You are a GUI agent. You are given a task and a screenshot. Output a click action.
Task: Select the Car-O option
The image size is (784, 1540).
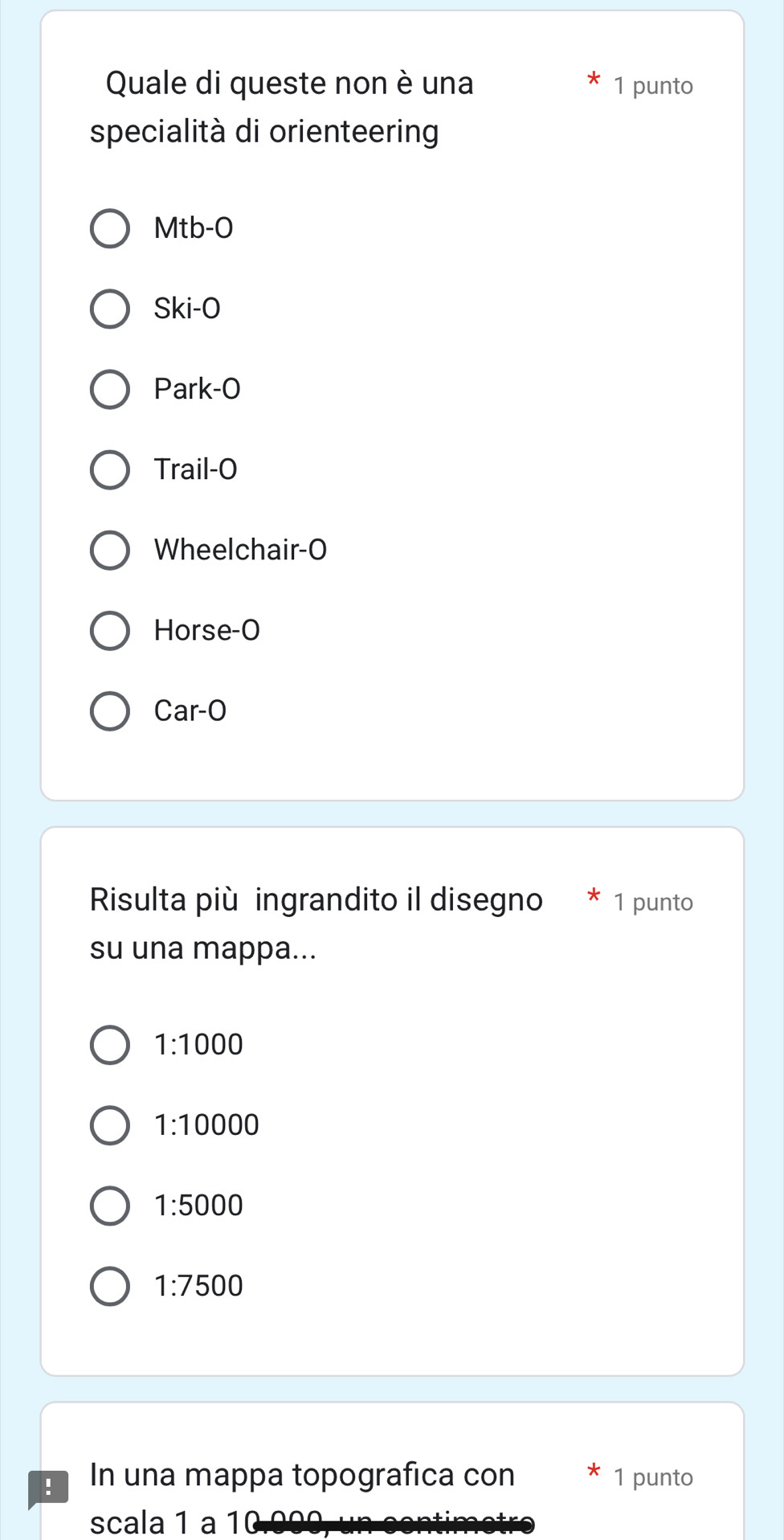(109, 711)
